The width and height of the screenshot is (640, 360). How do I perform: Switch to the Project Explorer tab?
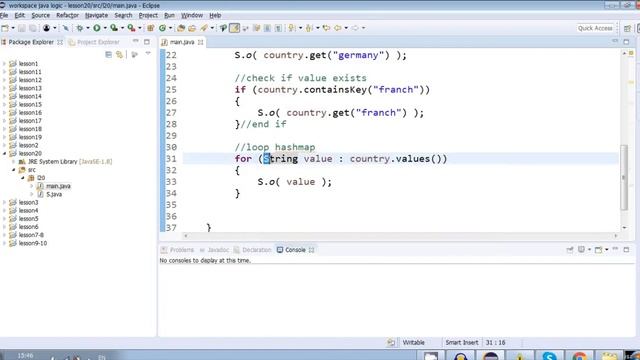94,42
